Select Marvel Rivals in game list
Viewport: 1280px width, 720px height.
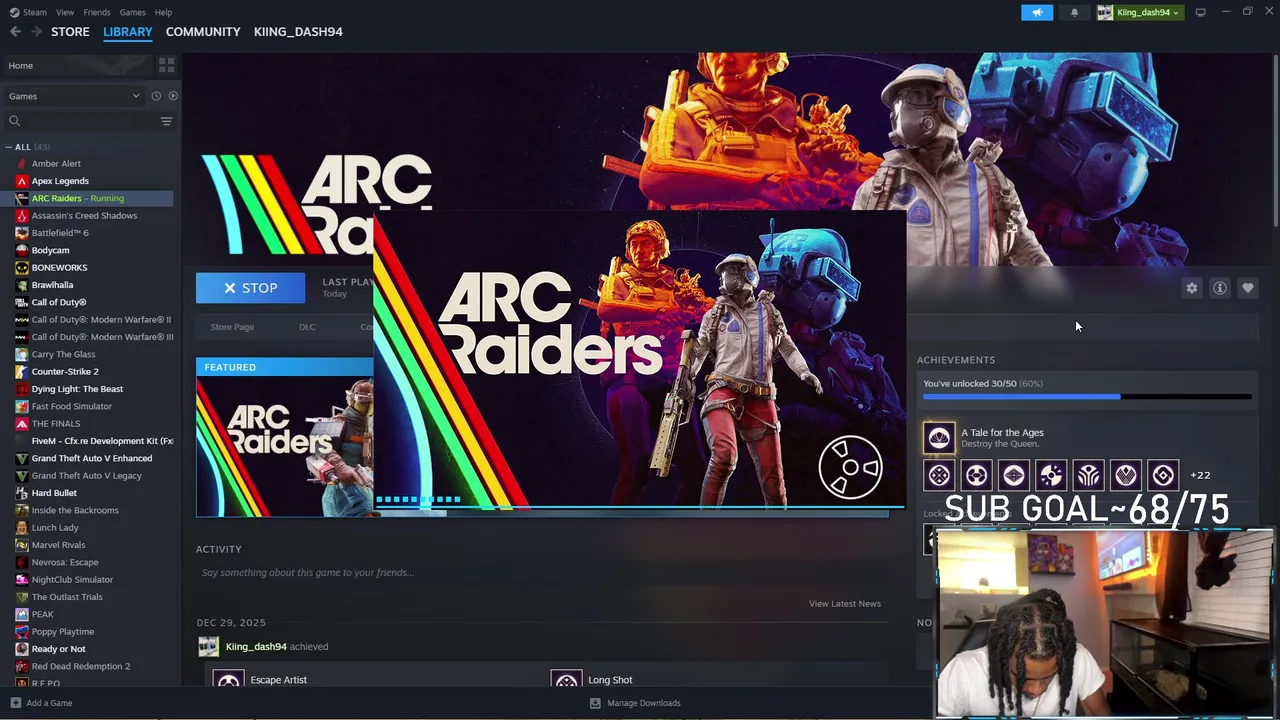[x=58, y=545]
